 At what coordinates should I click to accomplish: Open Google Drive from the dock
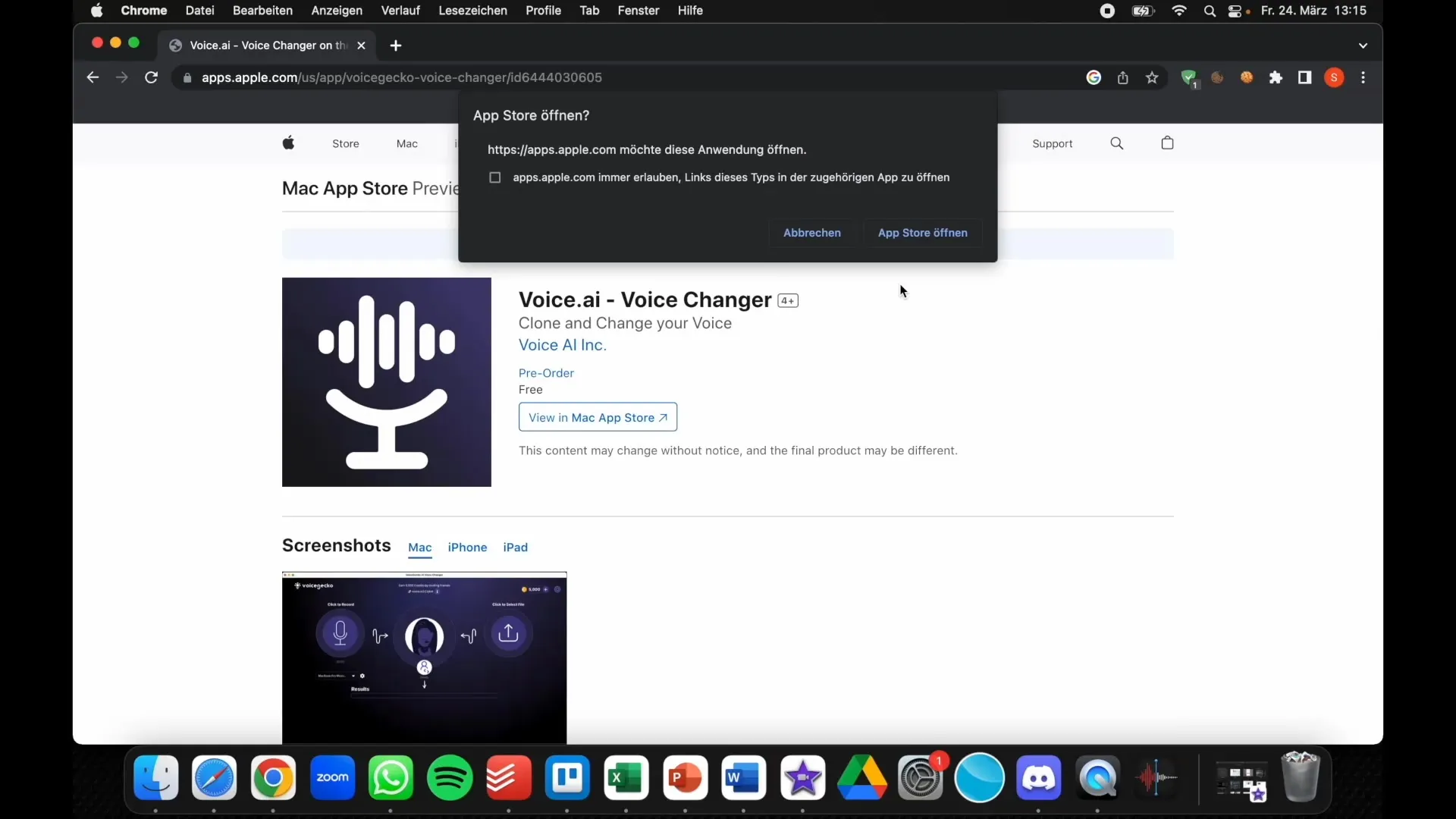coord(861,778)
